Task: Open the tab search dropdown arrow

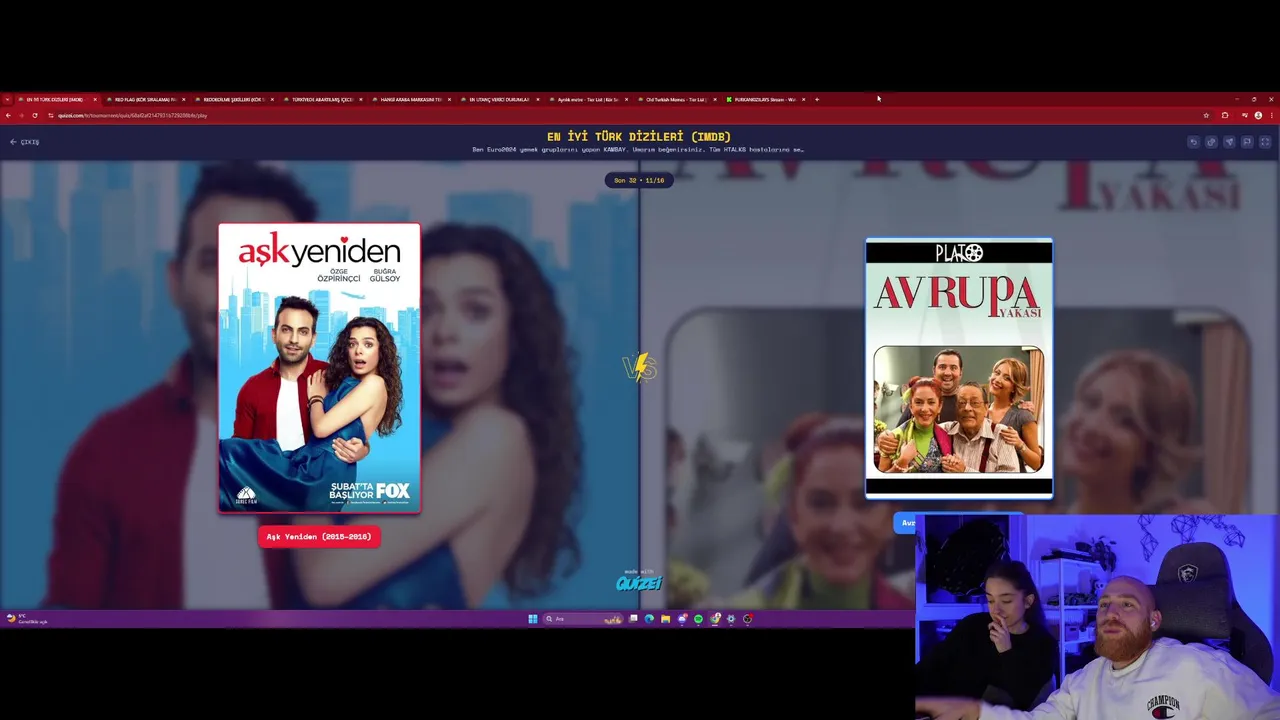Action: click(x=7, y=99)
